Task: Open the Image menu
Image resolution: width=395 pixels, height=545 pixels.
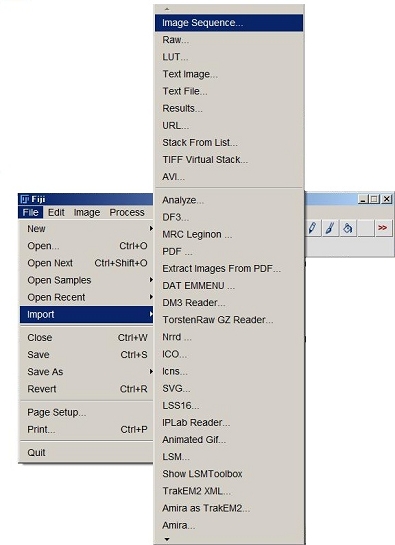Action: [x=87, y=212]
